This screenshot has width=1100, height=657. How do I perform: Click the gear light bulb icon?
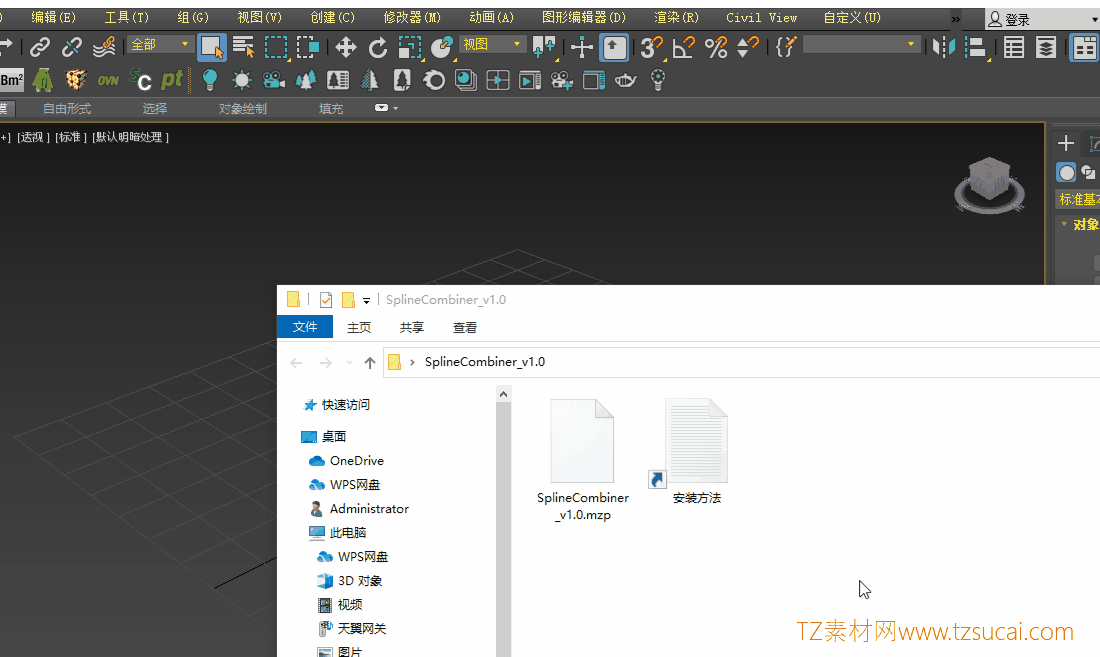pos(657,80)
